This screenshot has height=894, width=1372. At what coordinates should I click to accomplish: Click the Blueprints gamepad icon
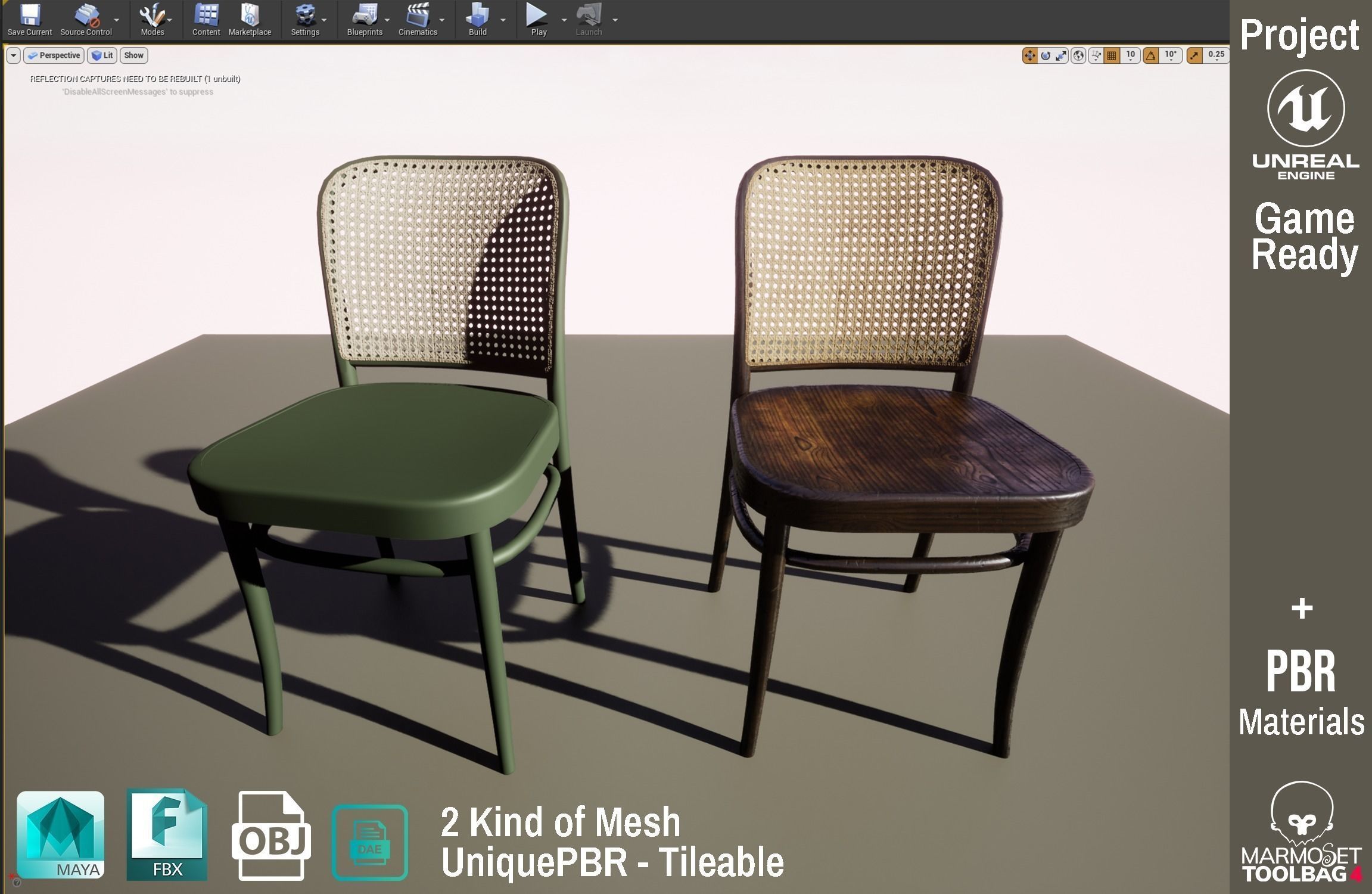pos(365,15)
